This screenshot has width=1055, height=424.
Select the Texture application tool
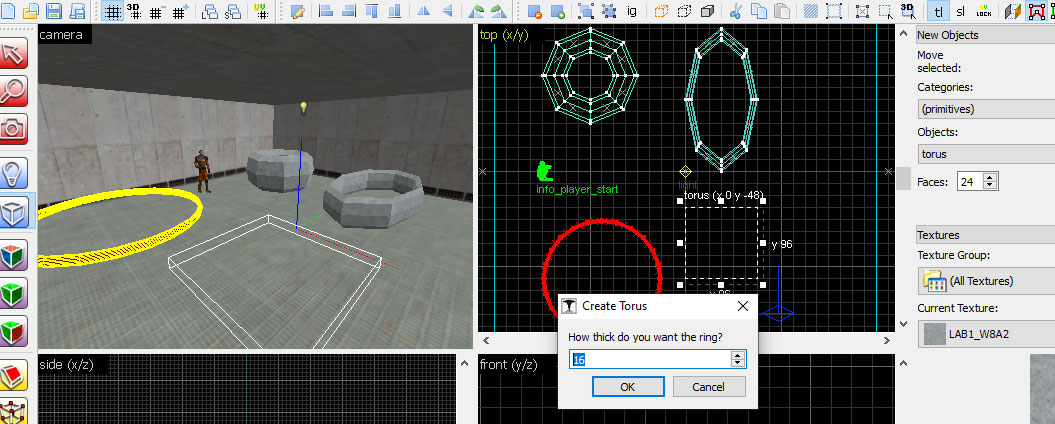(14, 253)
